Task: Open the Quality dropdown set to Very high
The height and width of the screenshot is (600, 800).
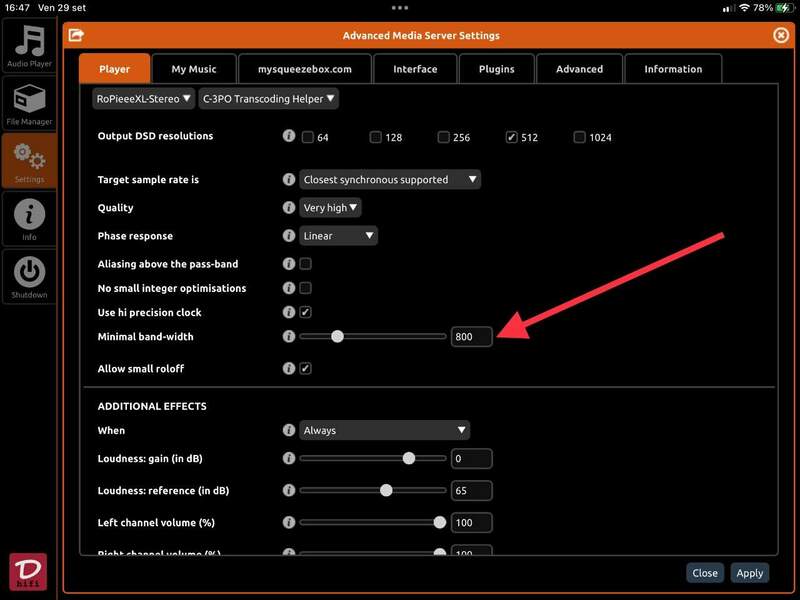Action: tap(331, 208)
